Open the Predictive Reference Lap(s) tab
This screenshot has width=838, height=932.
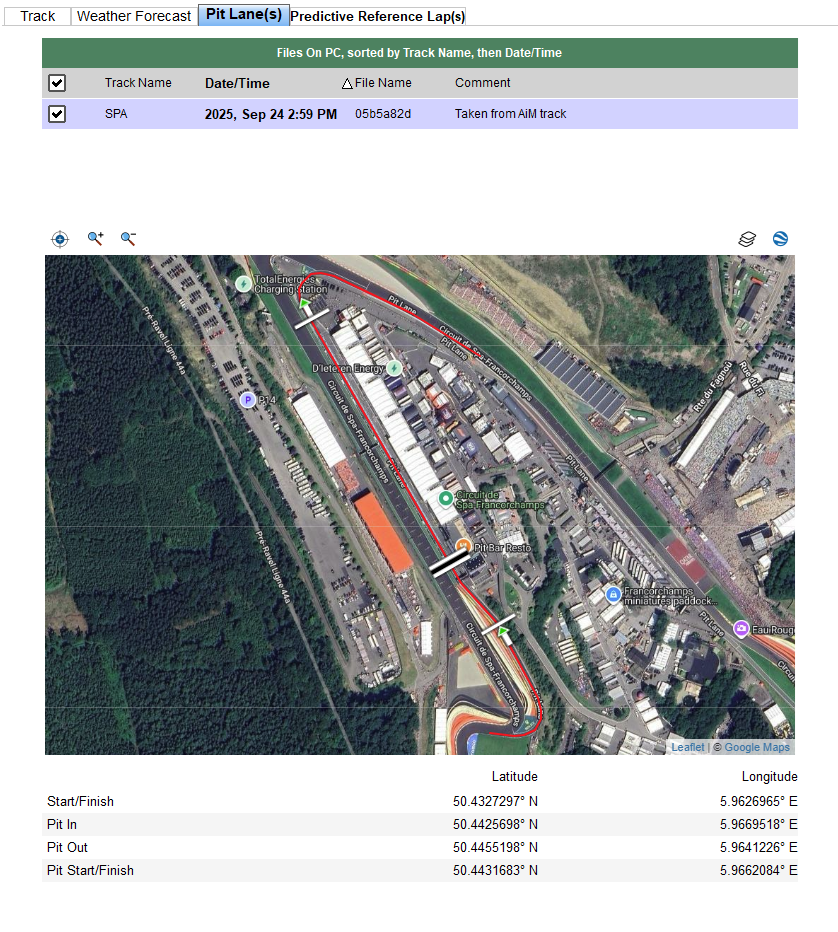pyautogui.click(x=377, y=16)
